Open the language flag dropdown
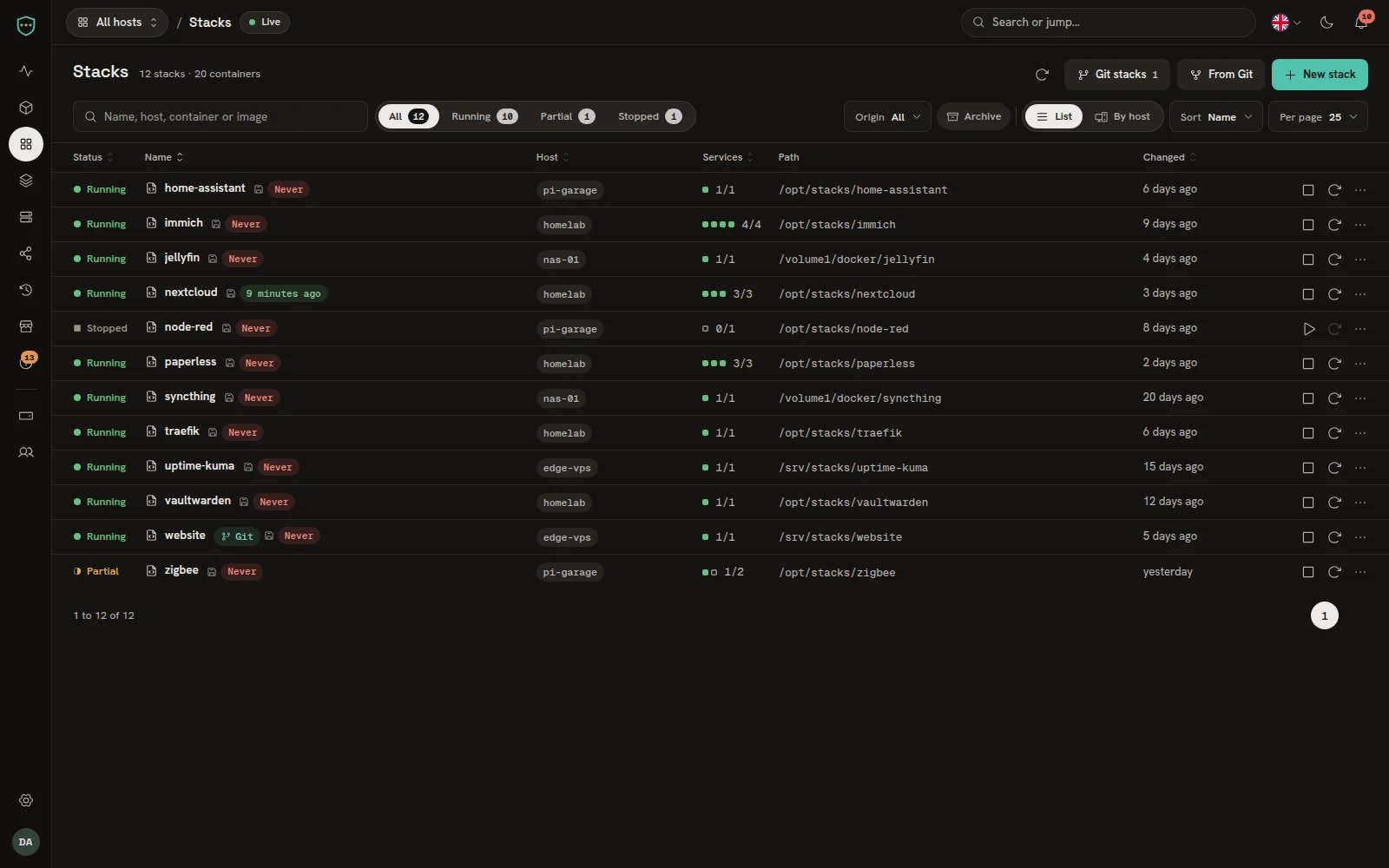Screen dimensions: 1389x868 coord(1286,23)
